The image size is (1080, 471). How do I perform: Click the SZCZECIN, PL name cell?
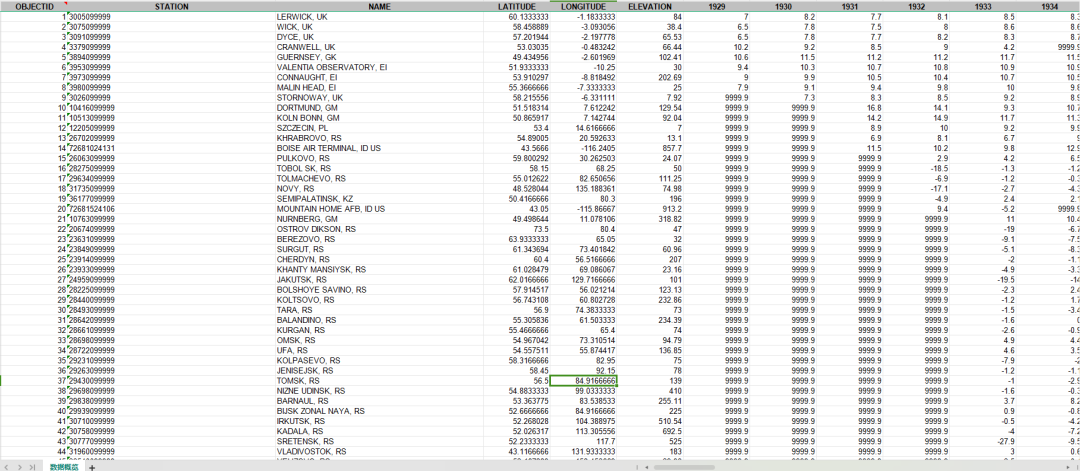tap(379, 128)
